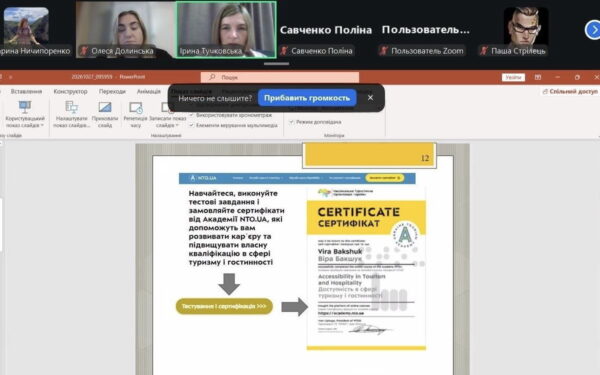The width and height of the screenshot is (600, 375).
Task: Click muted microphone icon beside Савченко Поліна label
Action: pyautogui.click(x=284, y=51)
